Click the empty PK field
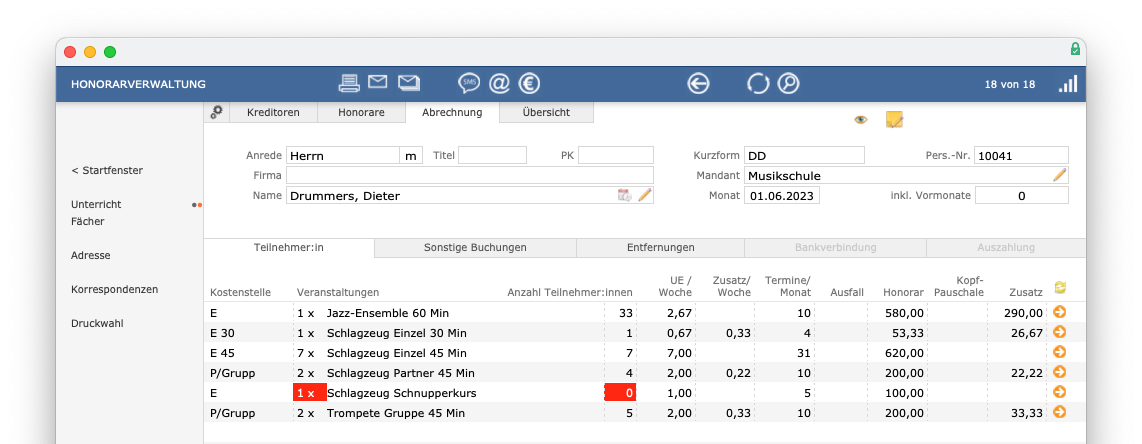Viewport: 1142px width, 444px height. pyautogui.click(x=616, y=155)
